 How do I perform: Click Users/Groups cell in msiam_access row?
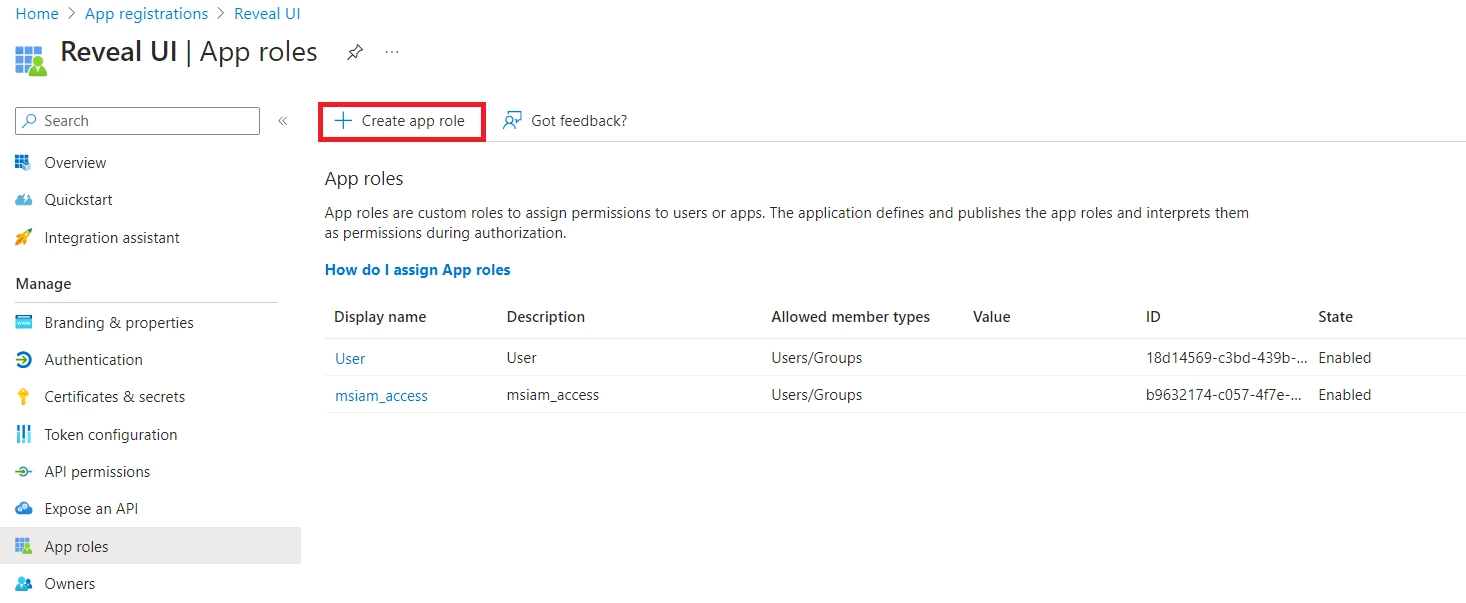(x=817, y=395)
